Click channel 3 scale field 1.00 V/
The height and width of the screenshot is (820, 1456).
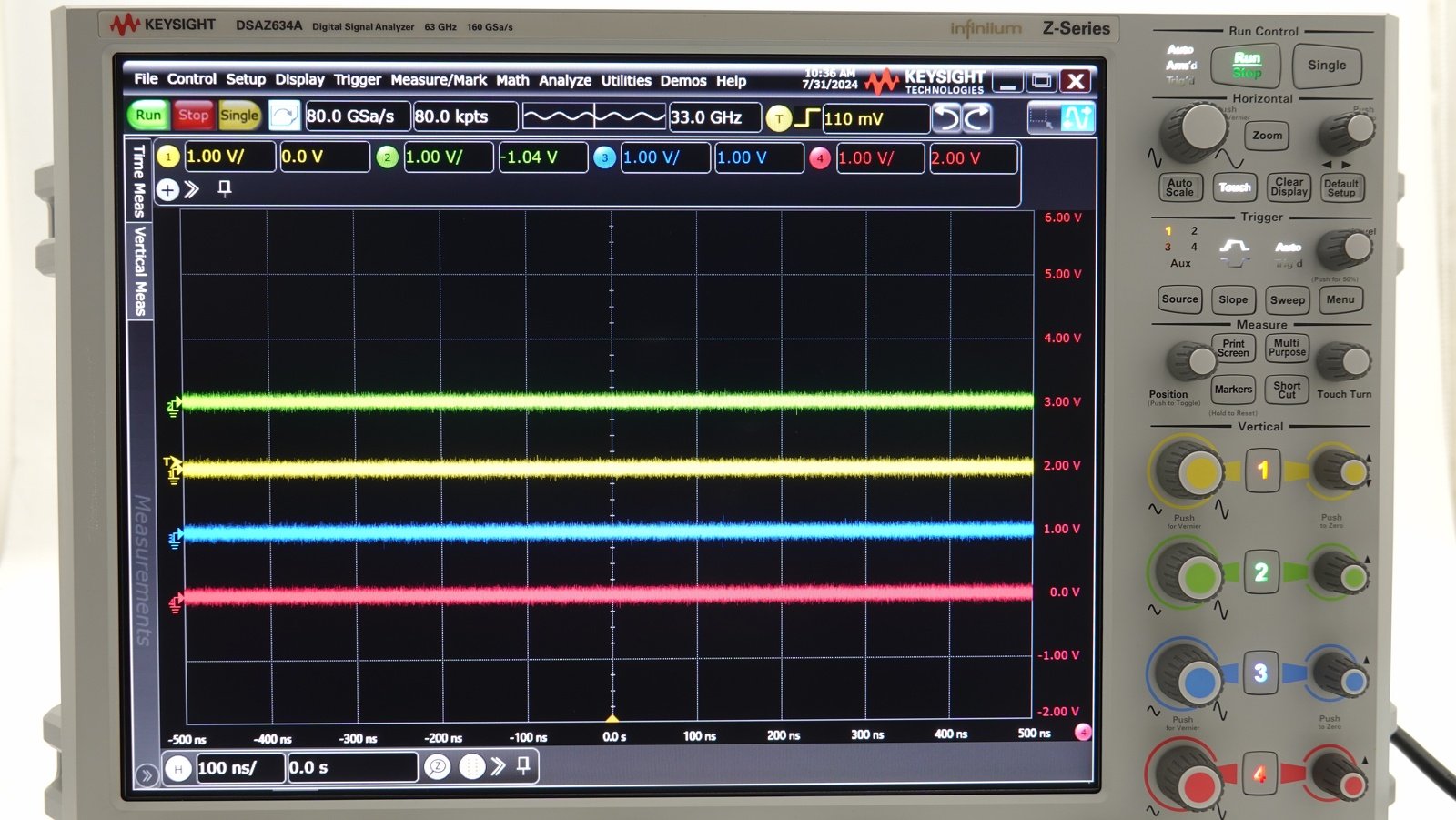coord(665,157)
